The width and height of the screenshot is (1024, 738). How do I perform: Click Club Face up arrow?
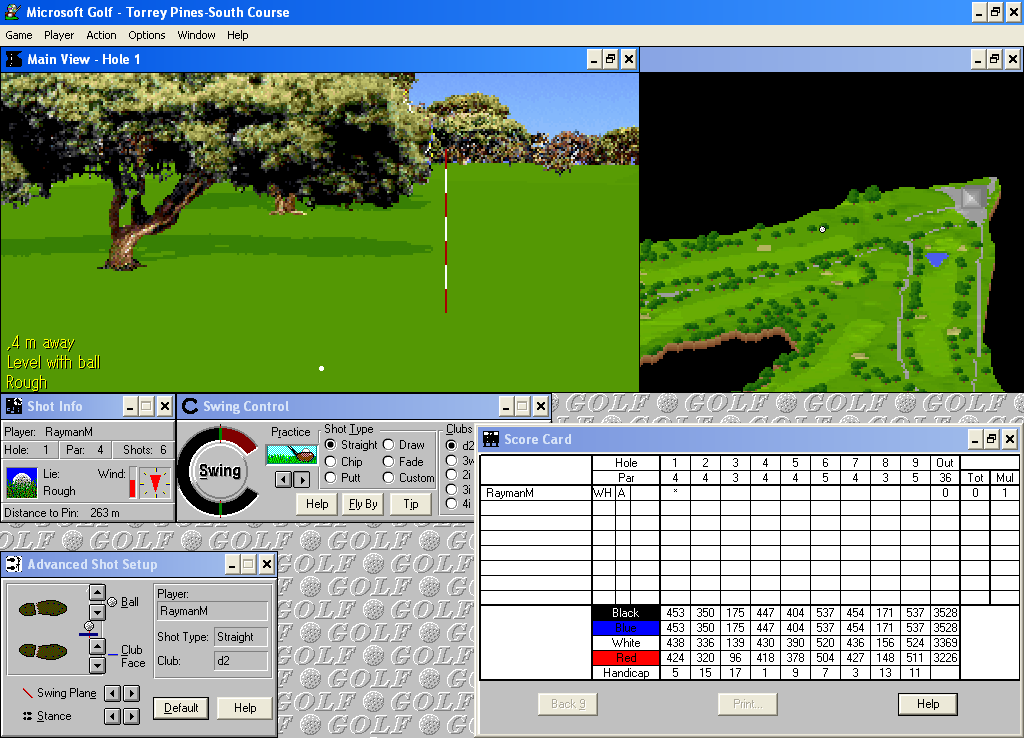pos(97,647)
